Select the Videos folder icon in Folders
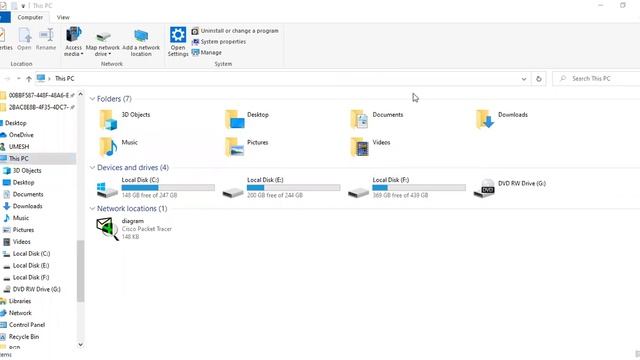The height and width of the screenshot is (360, 640). pyautogui.click(x=360, y=147)
